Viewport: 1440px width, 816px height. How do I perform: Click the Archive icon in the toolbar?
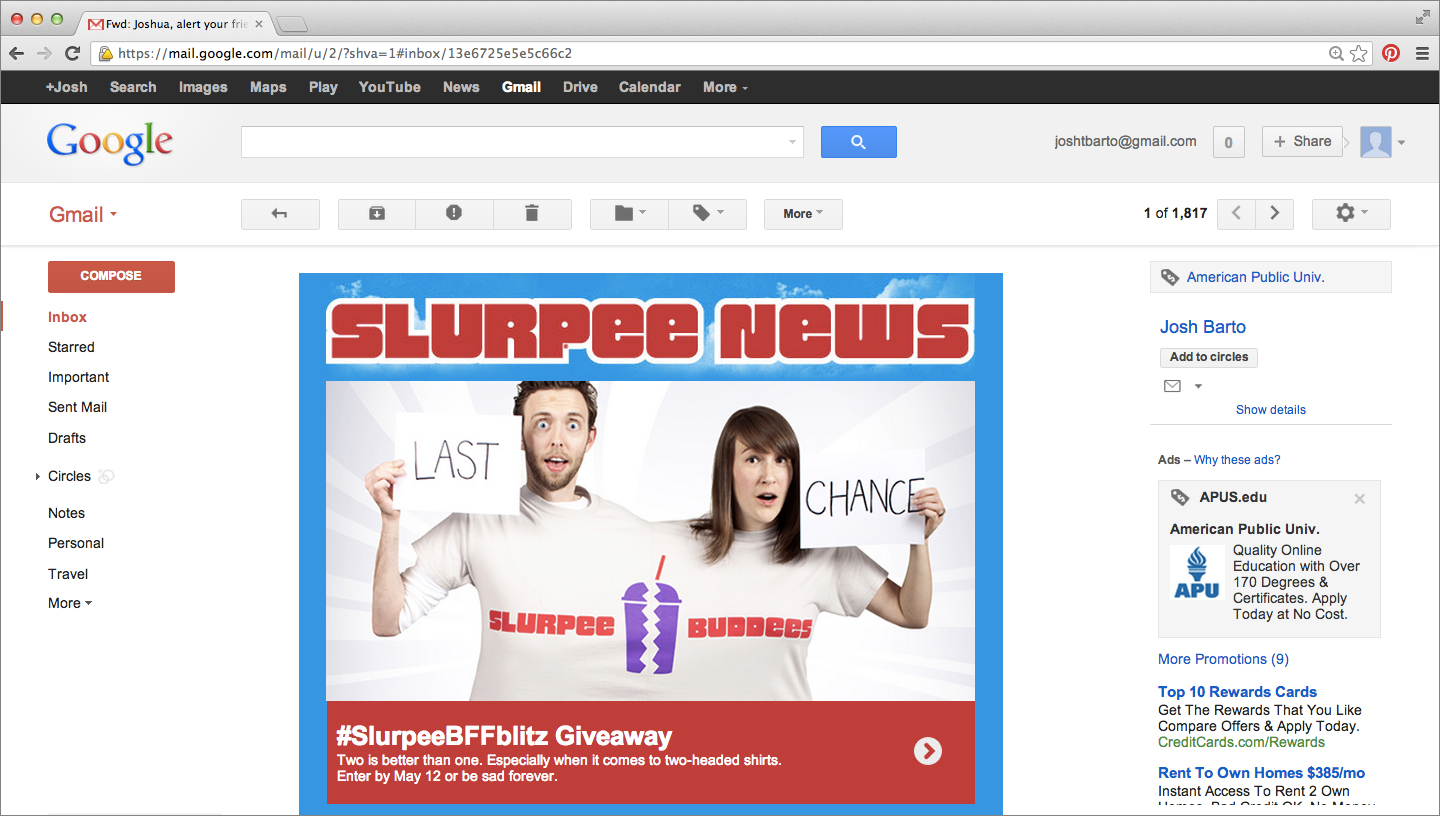pyautogui.click(x=377, y=214)
